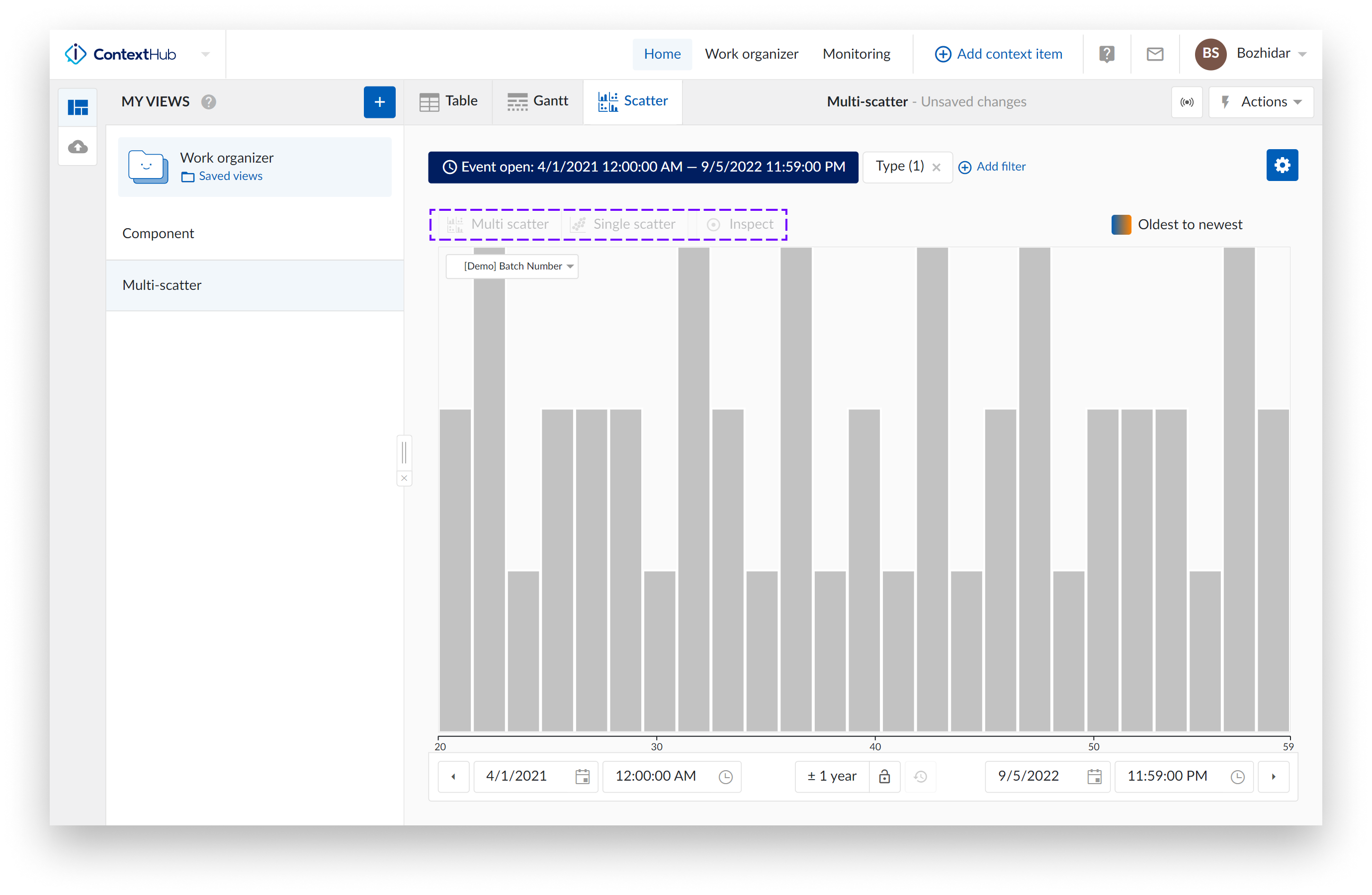The image size is (1372, 895).
Task: Click the Oldest to newest color swatch
Action: click(x=1120, y=224)
